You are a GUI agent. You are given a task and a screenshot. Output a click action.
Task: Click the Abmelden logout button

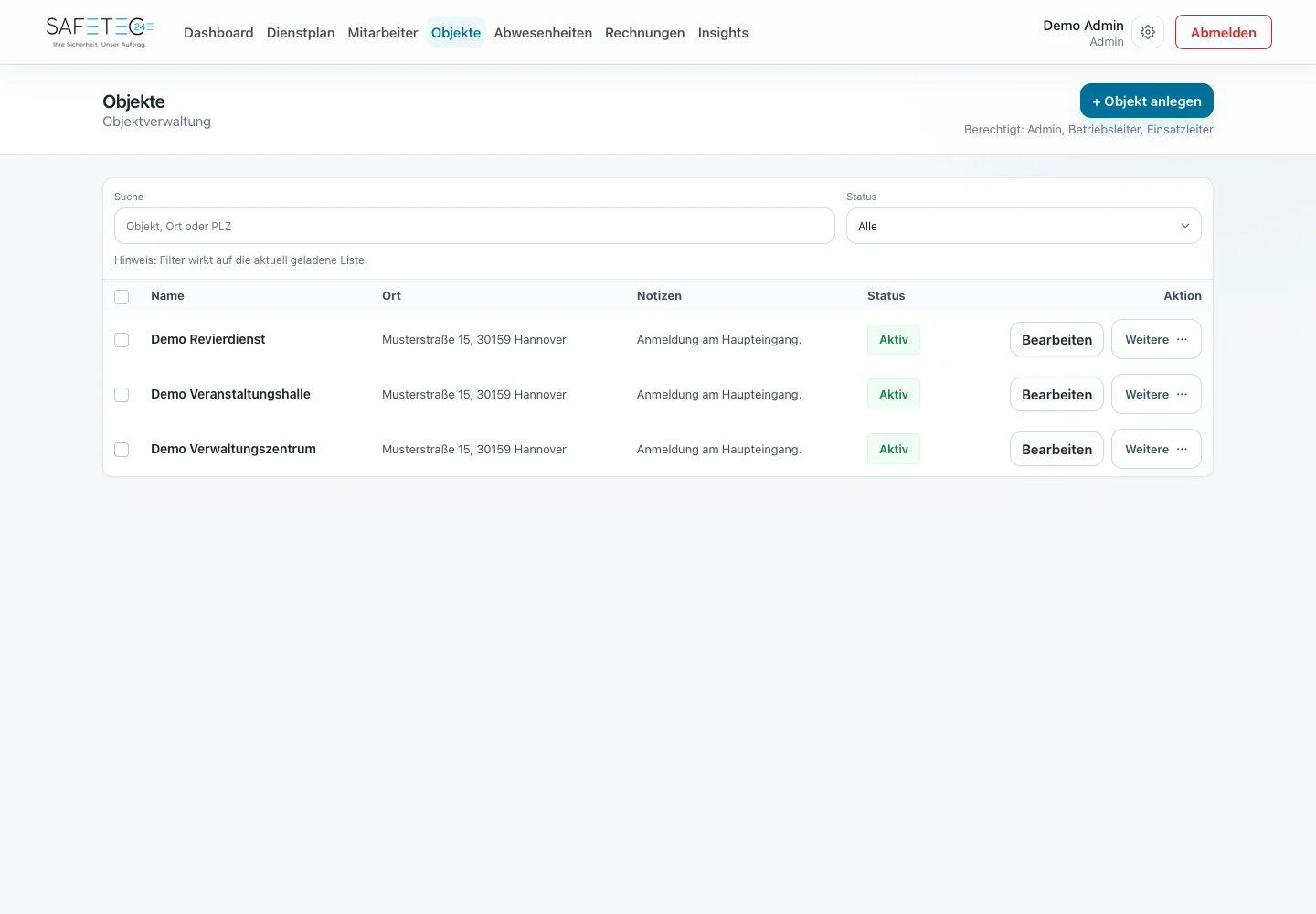tap(1224, 32)
